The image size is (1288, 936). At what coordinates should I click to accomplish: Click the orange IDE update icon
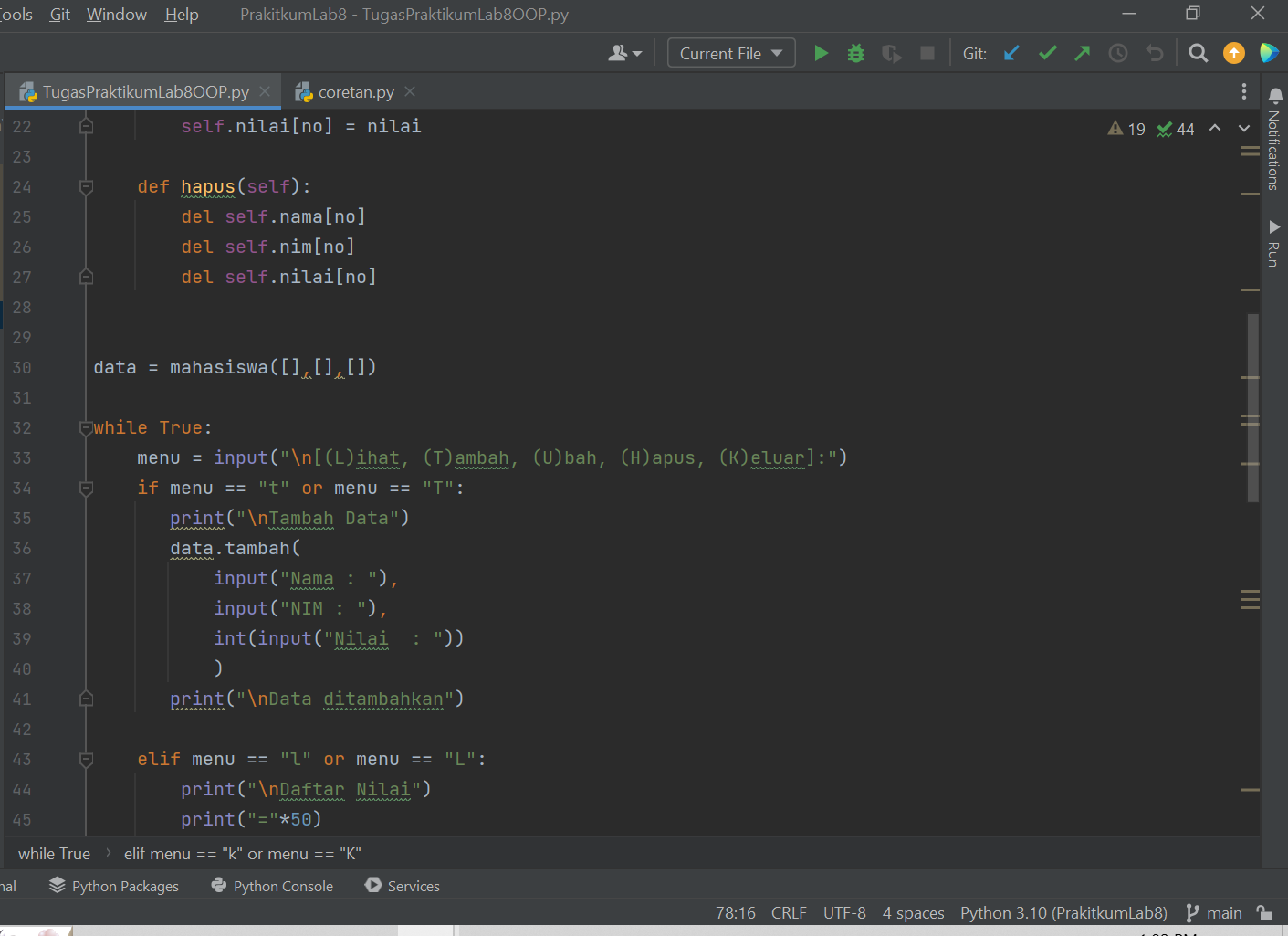(x=1234, y=53)
